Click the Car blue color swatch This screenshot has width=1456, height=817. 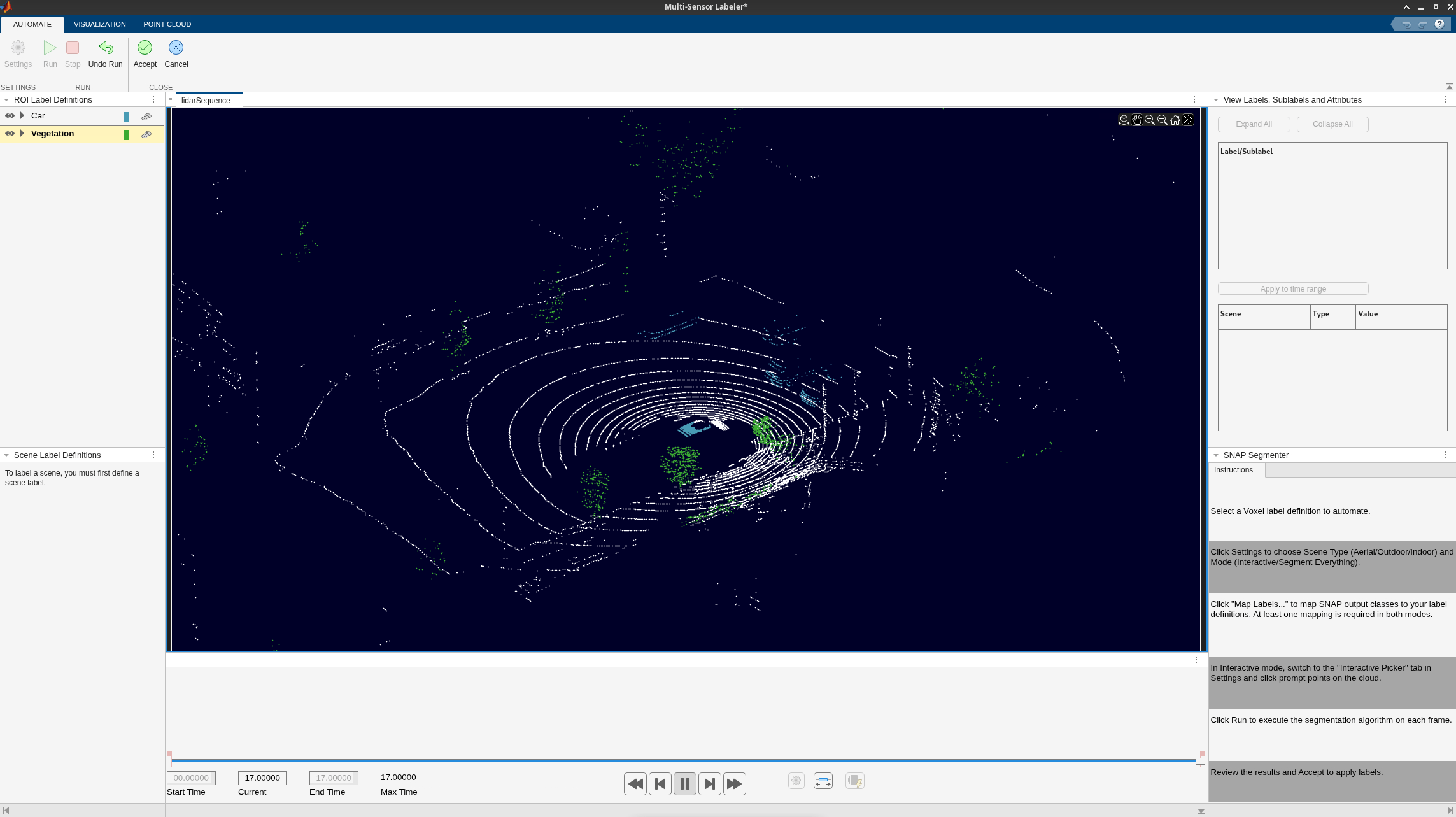click(x=126, y=117)
